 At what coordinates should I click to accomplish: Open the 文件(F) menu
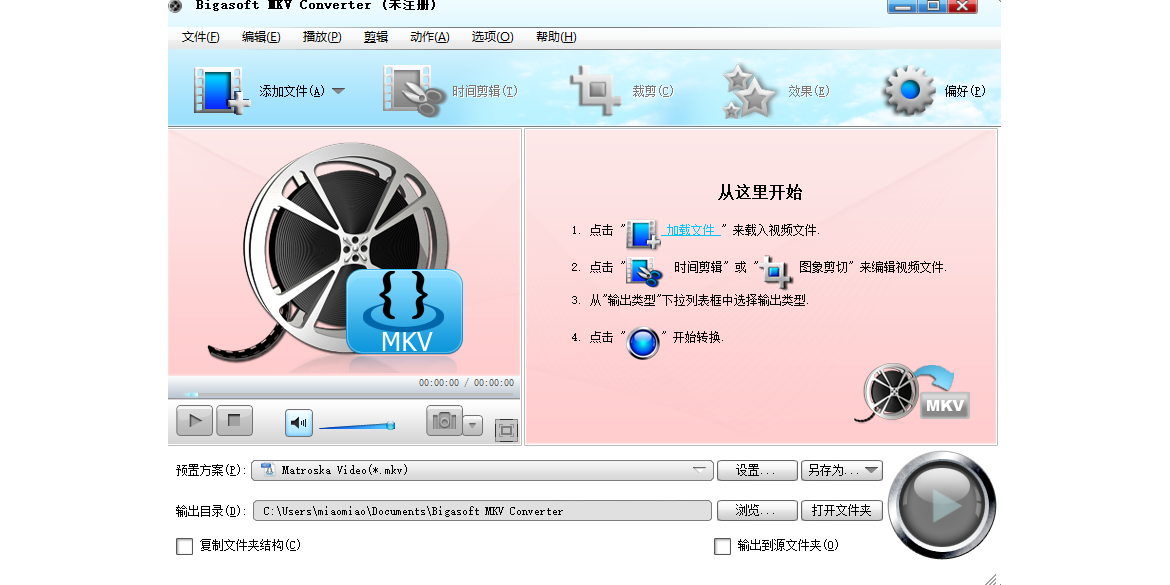(x=200, y=37)
